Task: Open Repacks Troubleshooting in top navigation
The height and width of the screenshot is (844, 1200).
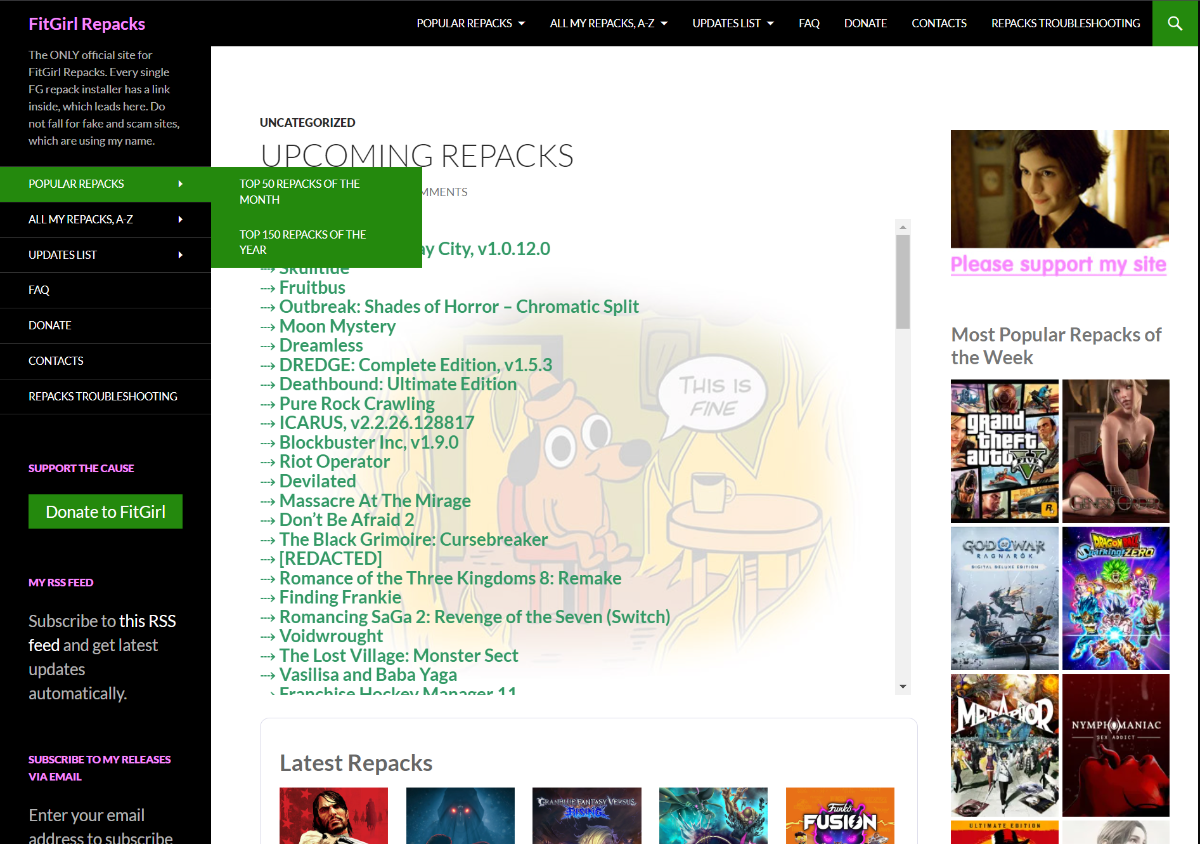Action: tap(1065, 23)
